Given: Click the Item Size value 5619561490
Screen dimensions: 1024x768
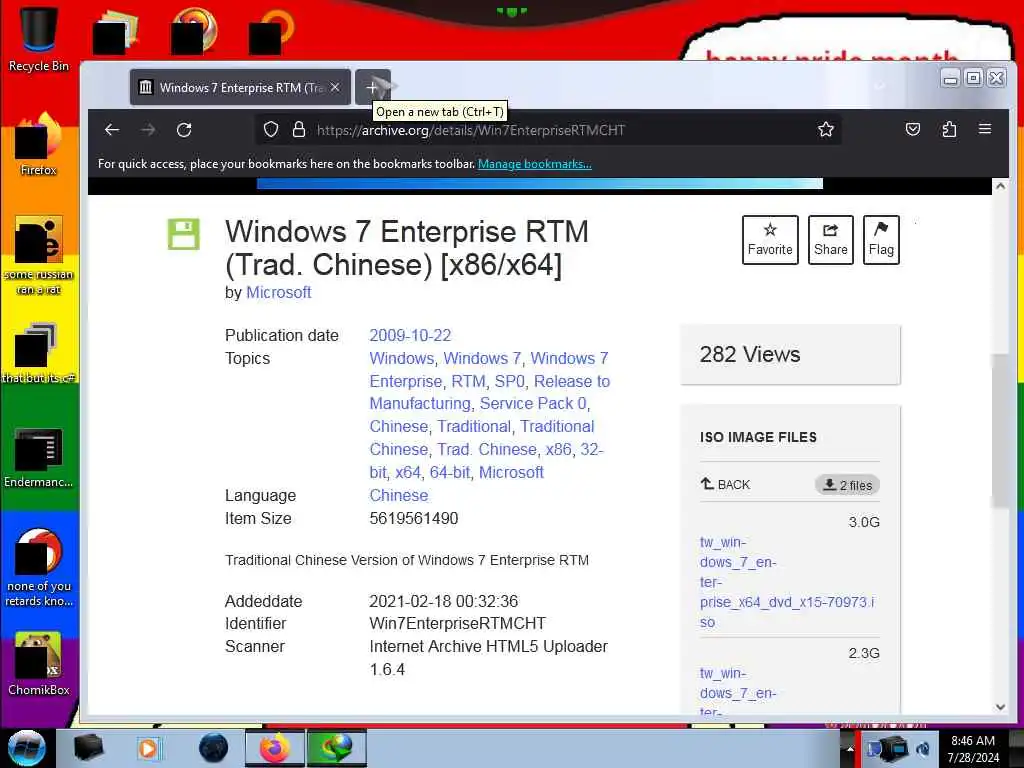Looking at the screenshot, I should coord(414,519).
